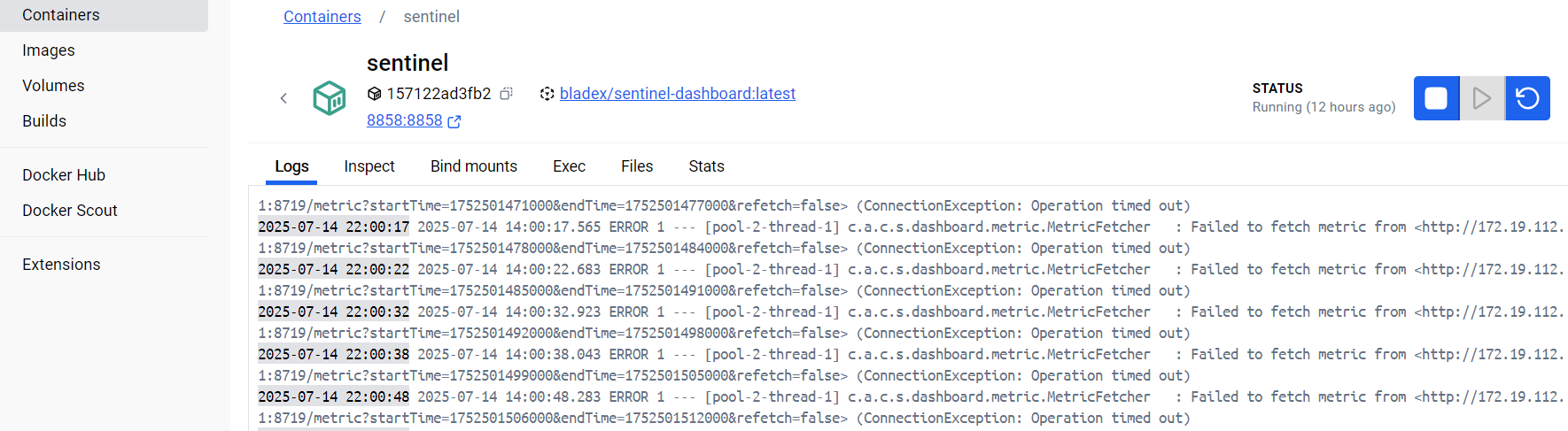This screenshot has height=431, width=1568.
Task: View the Stats tab
Action: 707,166
